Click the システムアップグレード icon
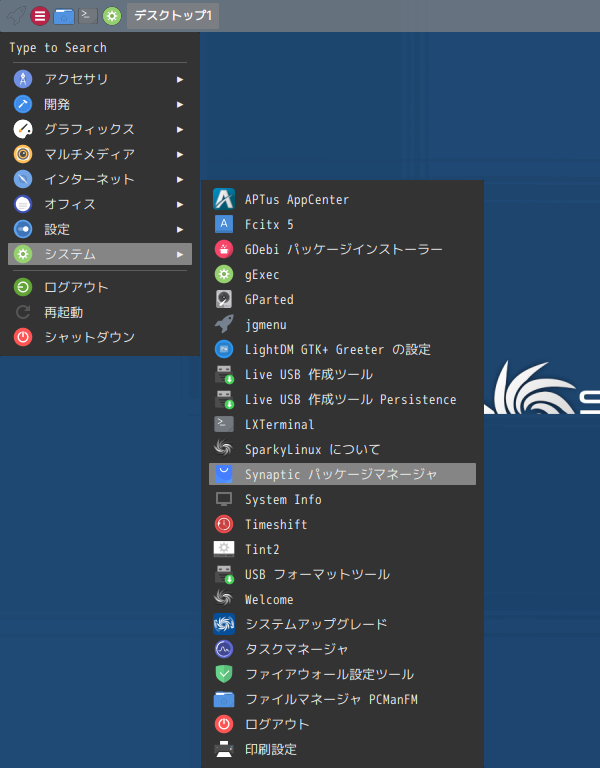This screenshot has width=600, height=768. click(x=224, y=624)
